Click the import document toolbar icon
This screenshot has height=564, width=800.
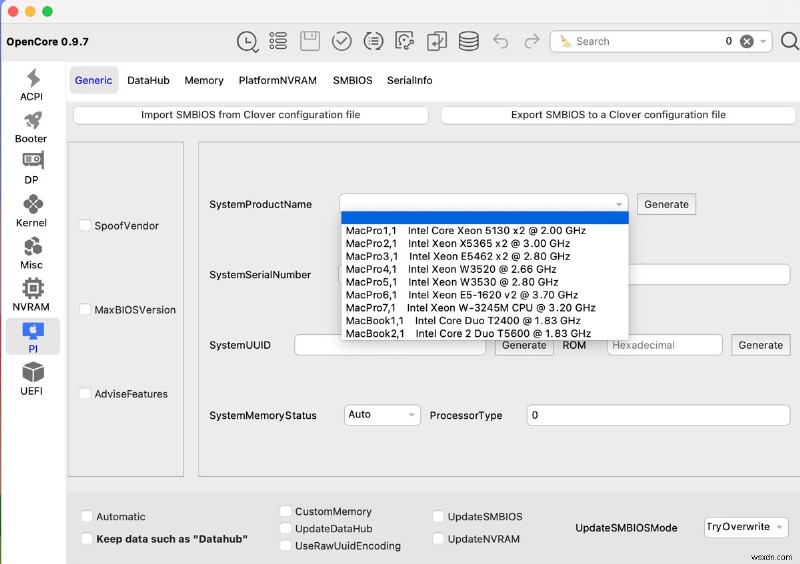pyautogui.click(x=437, y=41)
